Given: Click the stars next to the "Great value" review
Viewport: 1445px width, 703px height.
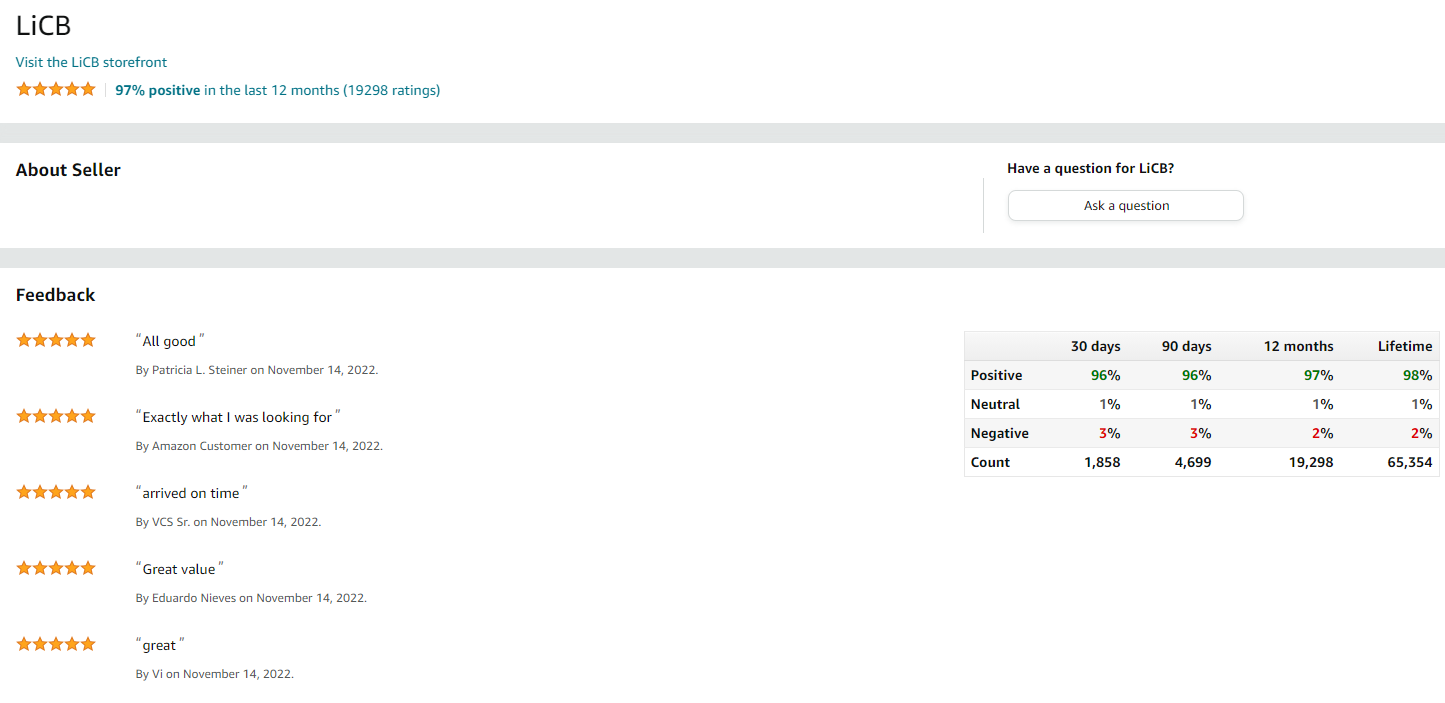Looking at the screenshot, I should [56, 568].
